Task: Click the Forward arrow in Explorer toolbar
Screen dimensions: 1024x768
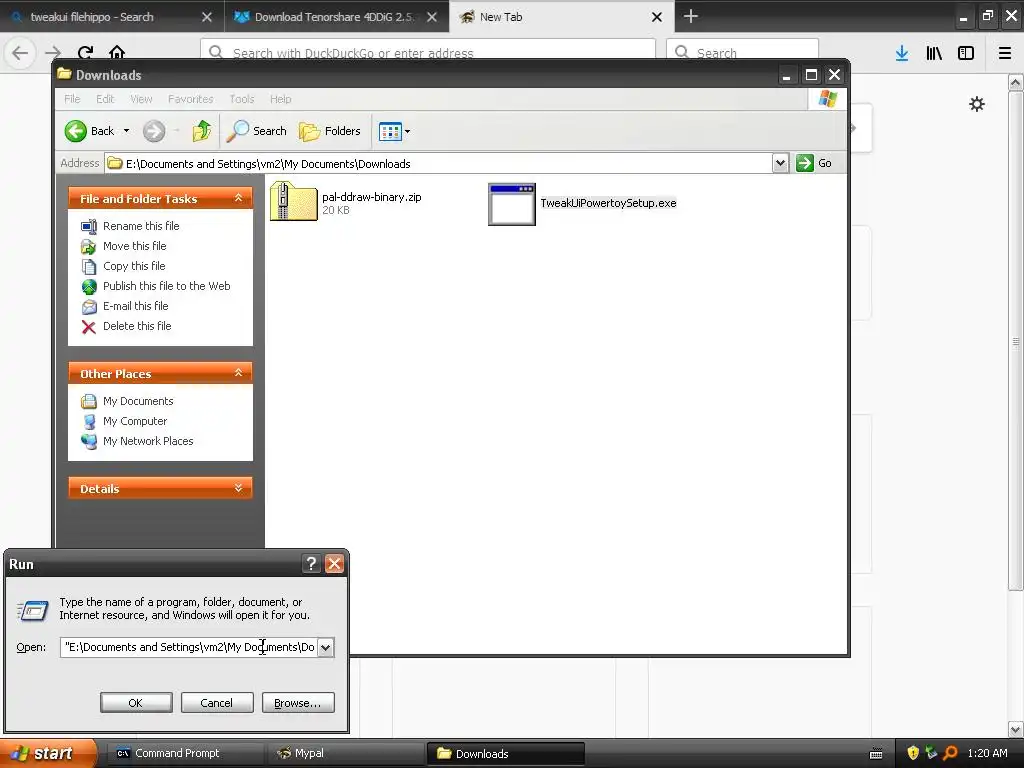Action: (x=154, y=131)
